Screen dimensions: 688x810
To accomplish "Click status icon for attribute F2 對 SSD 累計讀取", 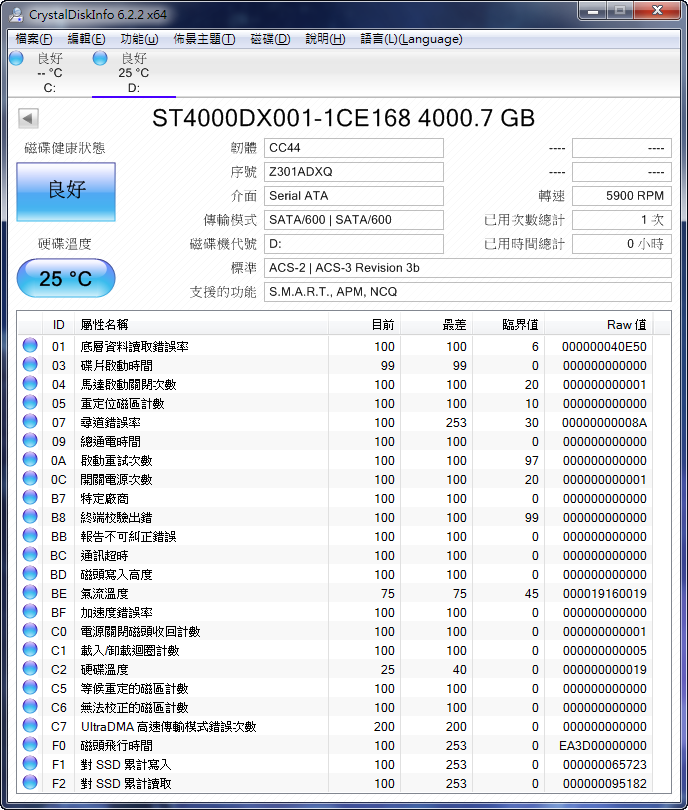I will coord(30,782).
